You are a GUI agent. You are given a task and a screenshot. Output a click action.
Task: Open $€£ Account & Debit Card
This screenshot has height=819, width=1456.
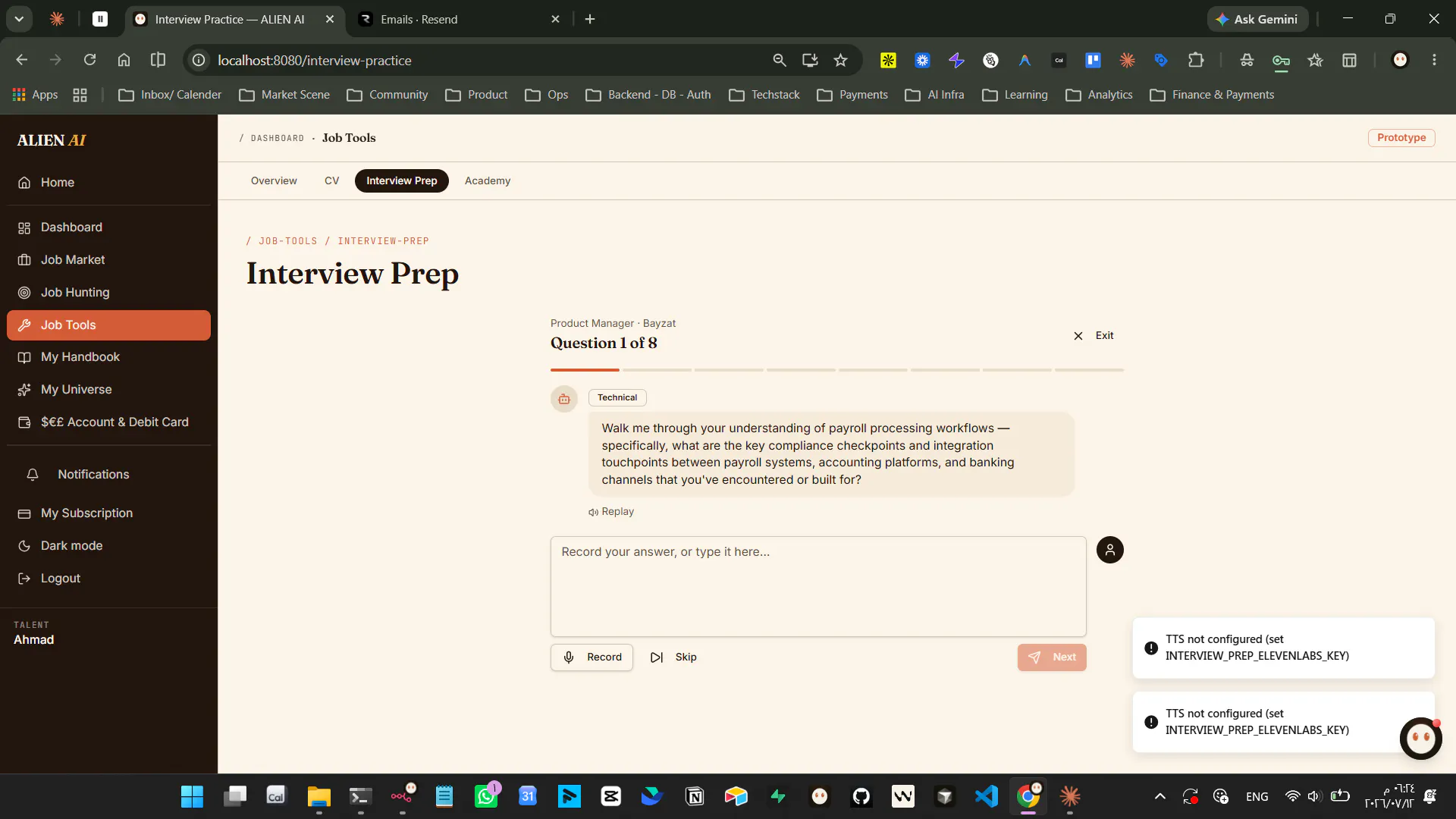(108, 422)
